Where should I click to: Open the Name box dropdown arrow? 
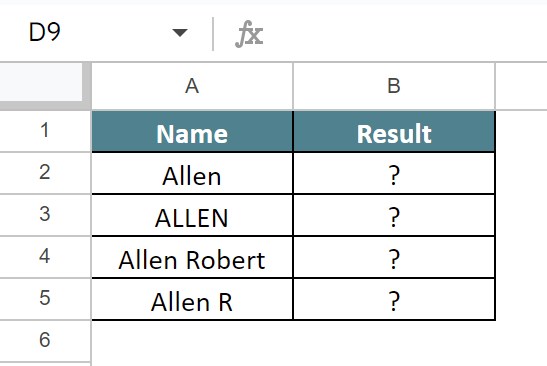click(x=180, y=33)
